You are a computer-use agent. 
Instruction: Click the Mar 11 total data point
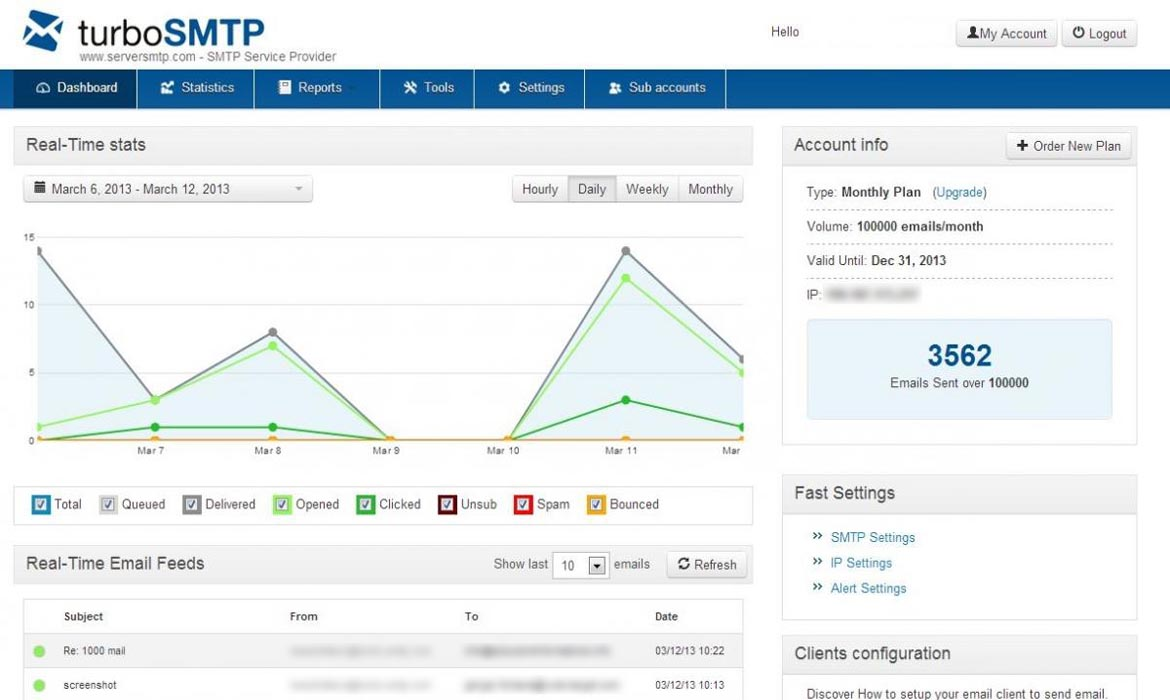tap(626, 251)
